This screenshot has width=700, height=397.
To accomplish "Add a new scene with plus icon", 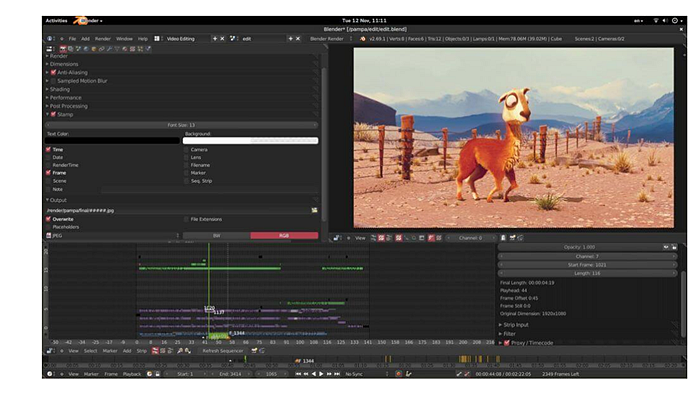I will (x=291, y=39).
